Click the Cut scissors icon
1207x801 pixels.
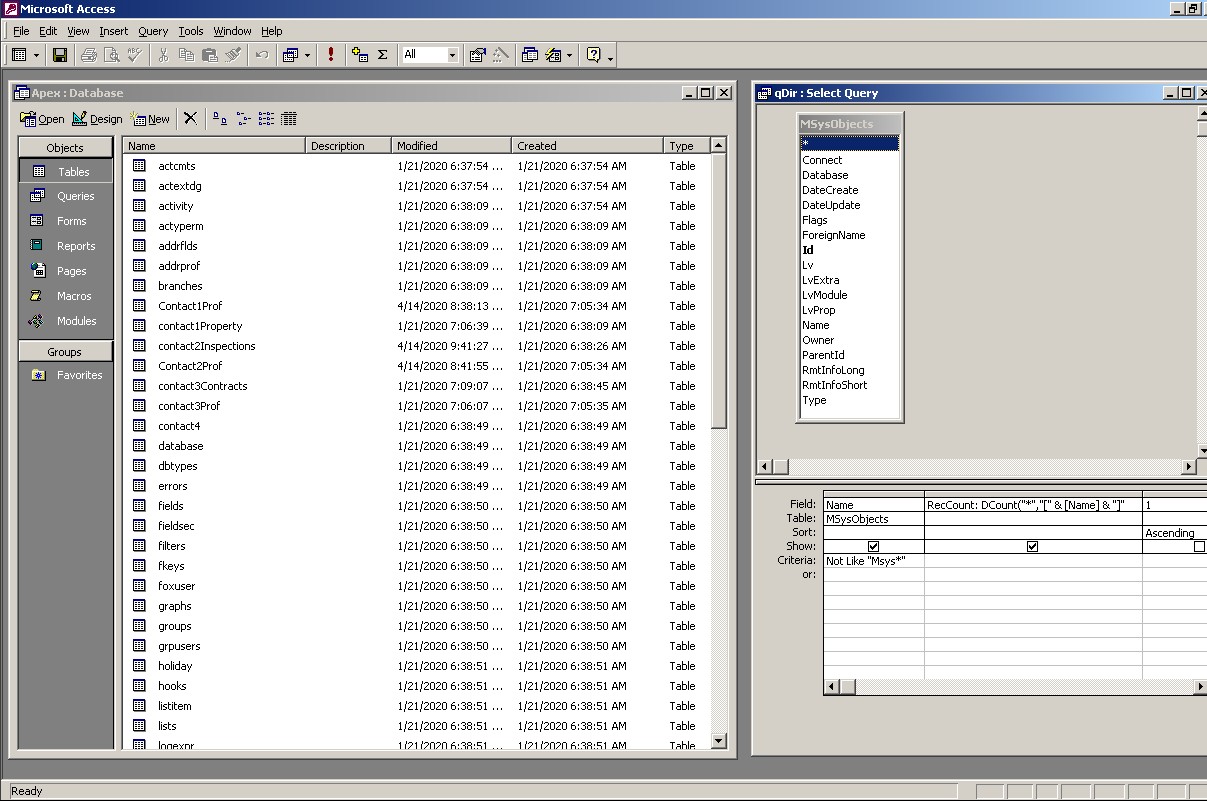[x=163, y=55]
